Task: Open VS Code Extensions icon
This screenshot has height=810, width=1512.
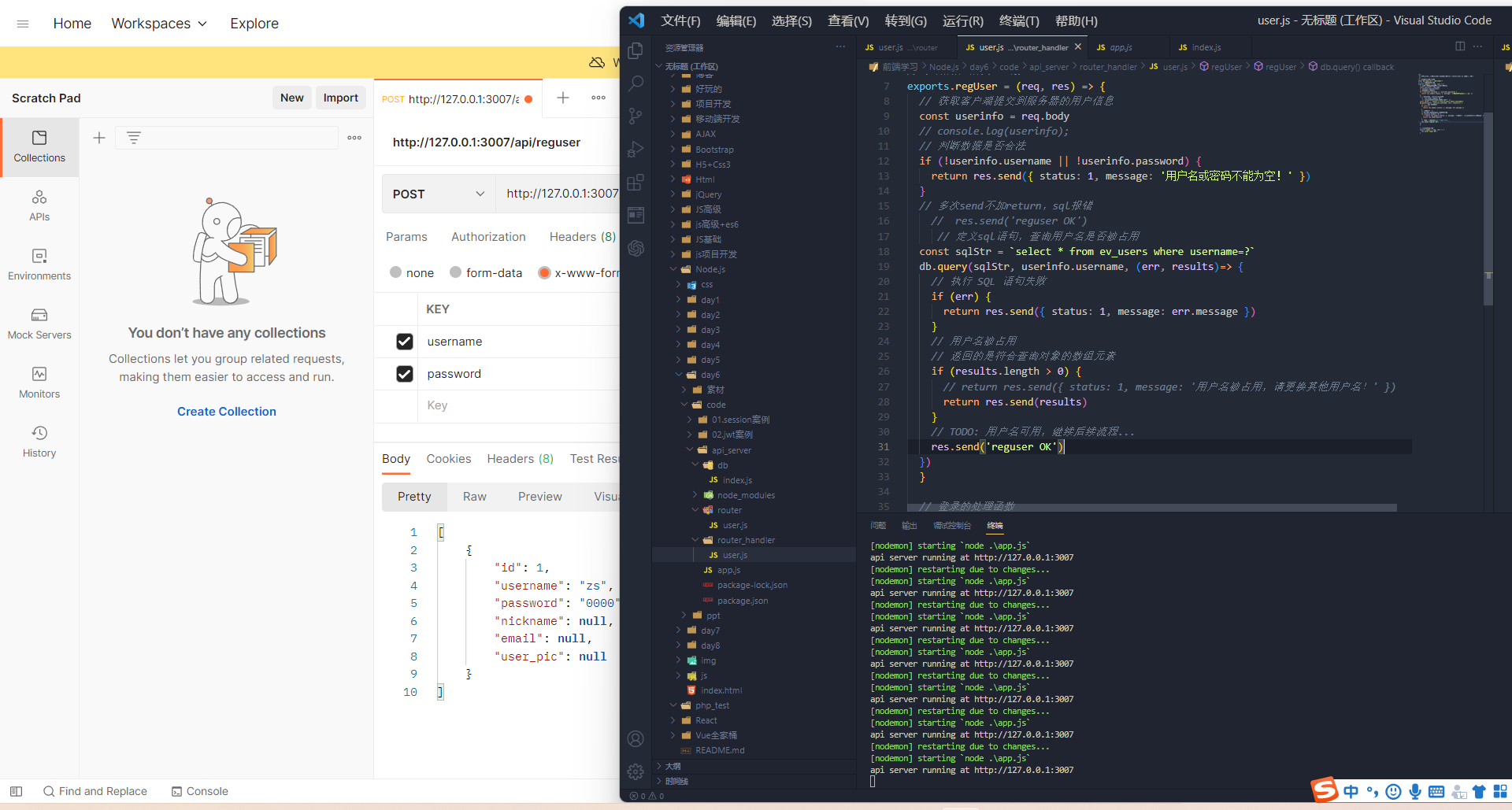Action: [x=636, y=183]
